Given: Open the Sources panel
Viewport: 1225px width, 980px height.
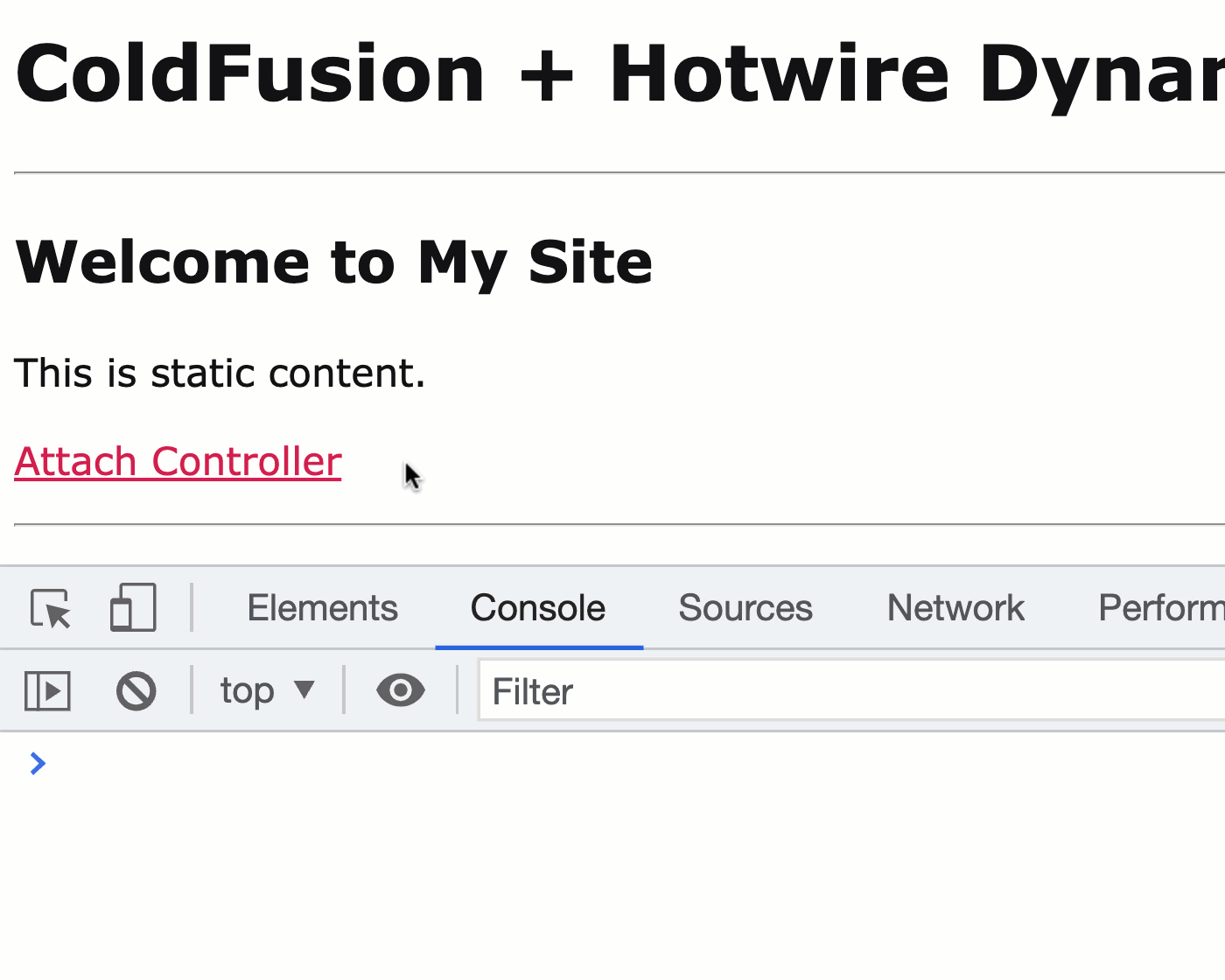Looking at the screenshot, I should click(x=745, y=607).
